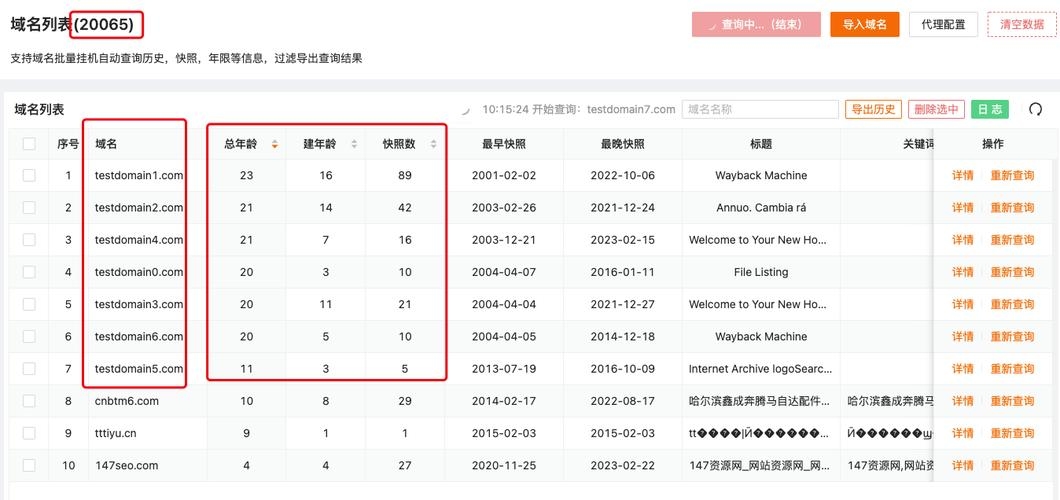
Task: Check the row for cnbtm6.com
Action: [29, 401]
